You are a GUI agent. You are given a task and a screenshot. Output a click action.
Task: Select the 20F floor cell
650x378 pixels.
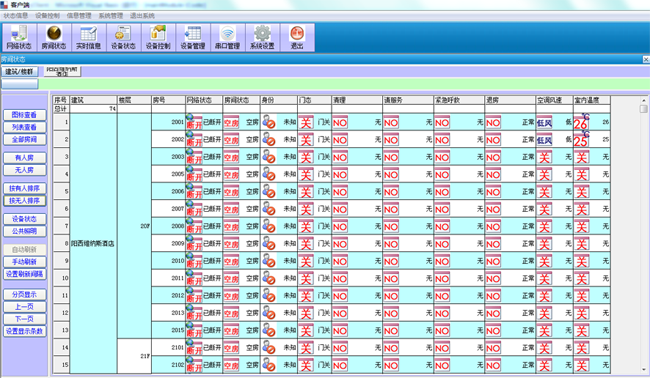click(134, 226)
